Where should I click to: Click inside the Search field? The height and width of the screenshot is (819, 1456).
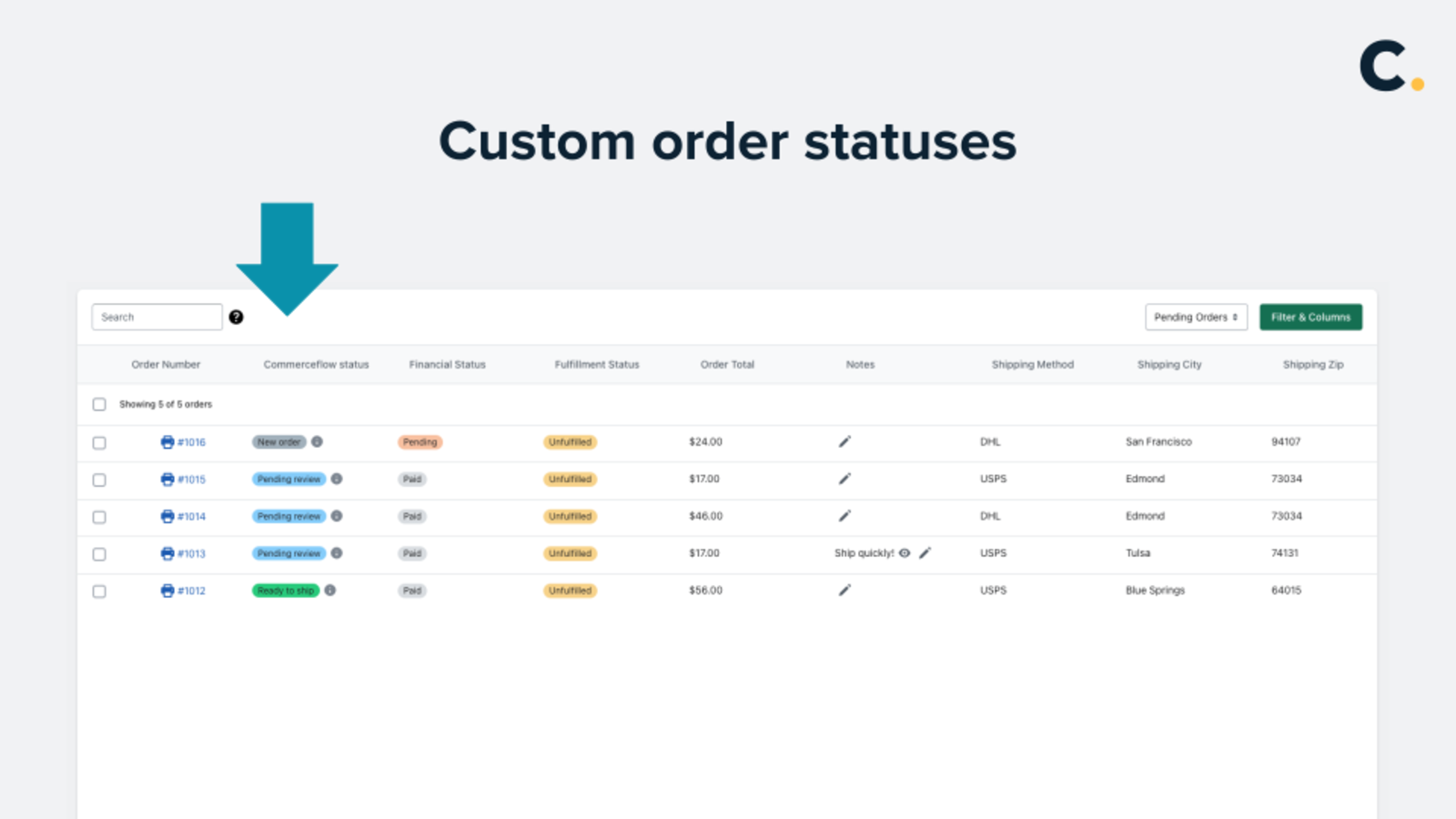point(157,317)
